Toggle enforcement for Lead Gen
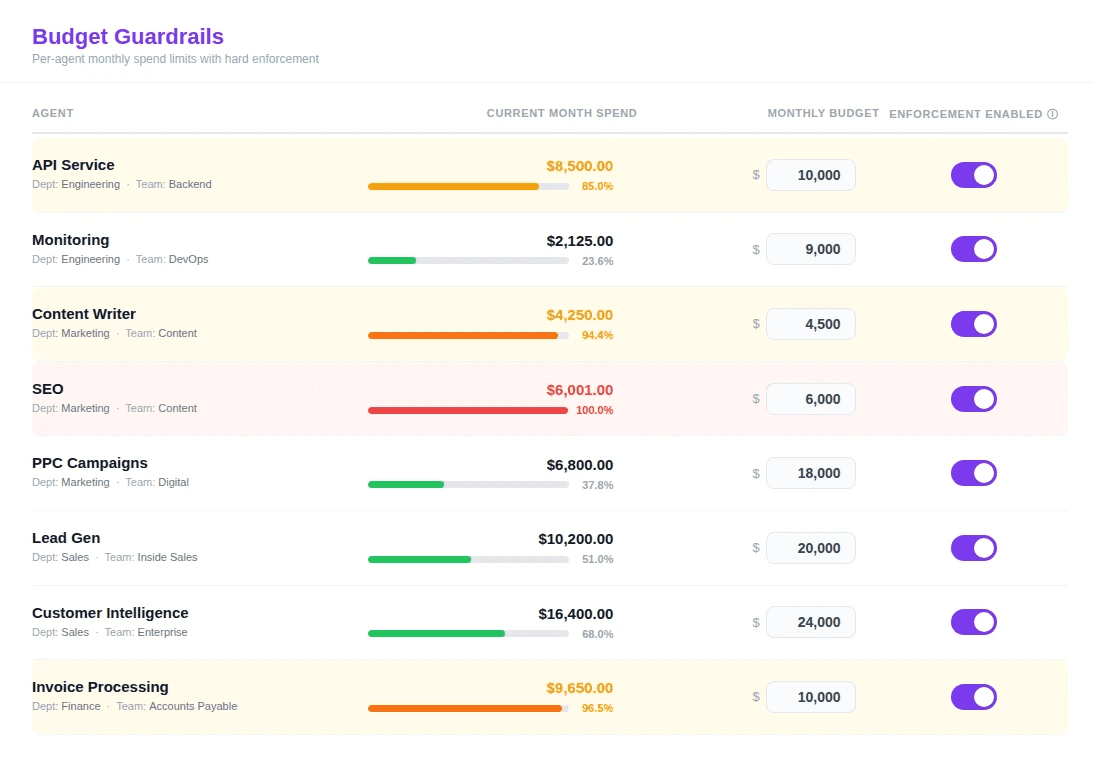Image resolution: width=1093 pixels, height=777 pixels. [x=974, y=548]
